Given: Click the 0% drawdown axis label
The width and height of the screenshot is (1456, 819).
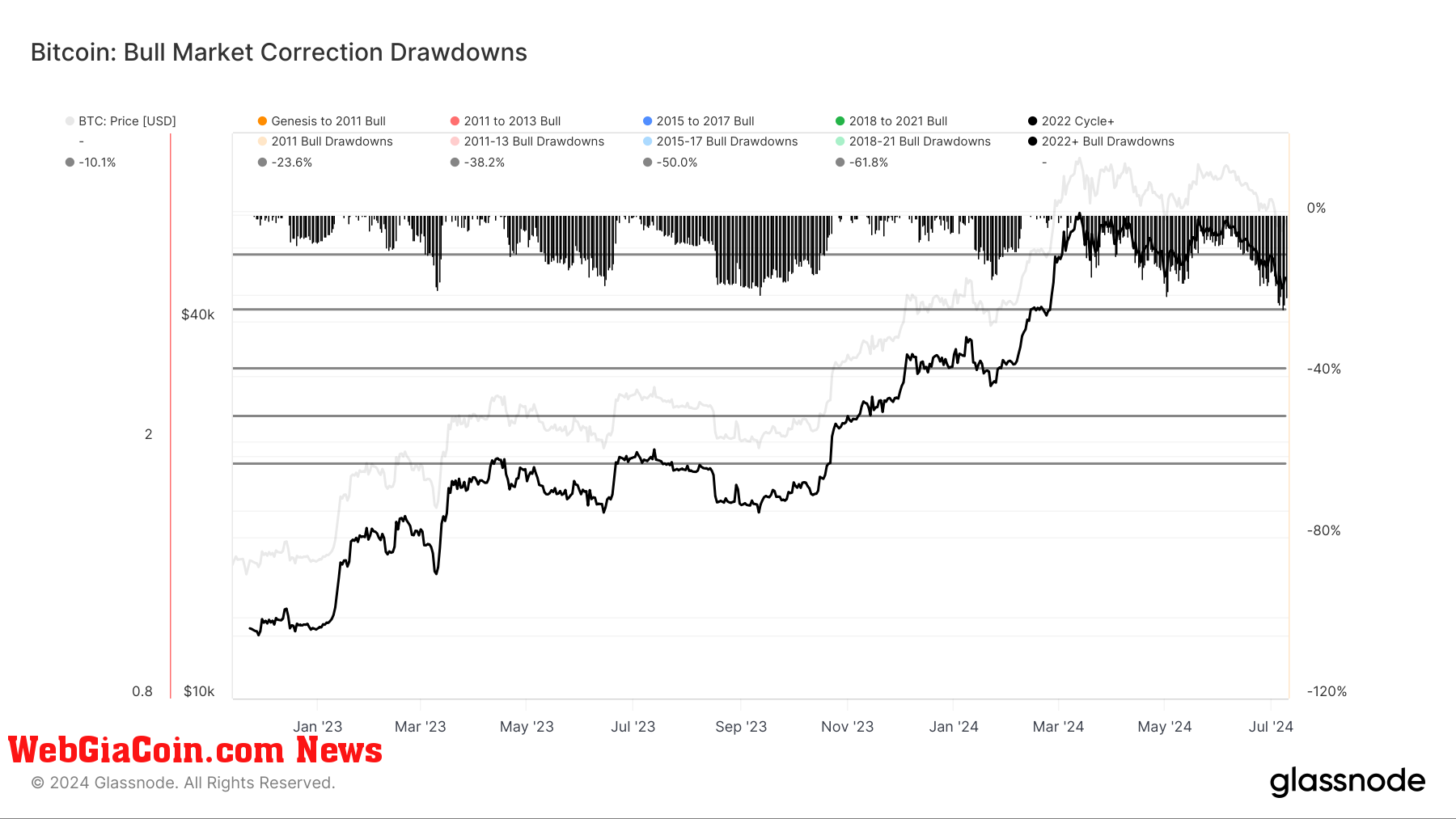Looking at the screenshot, I should [x=1316, y=208].
